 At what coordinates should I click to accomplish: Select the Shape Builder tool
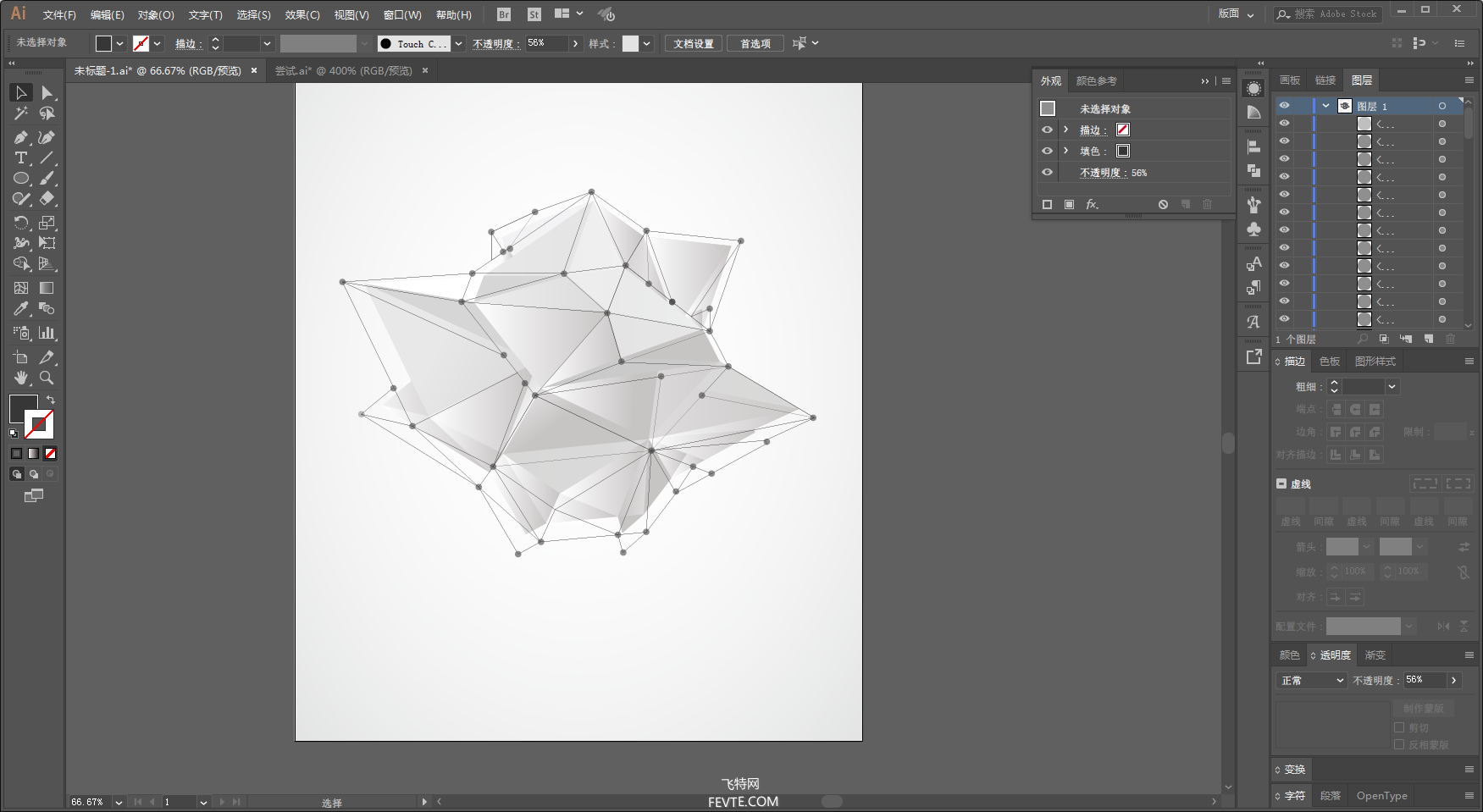[x=21, y=264]
